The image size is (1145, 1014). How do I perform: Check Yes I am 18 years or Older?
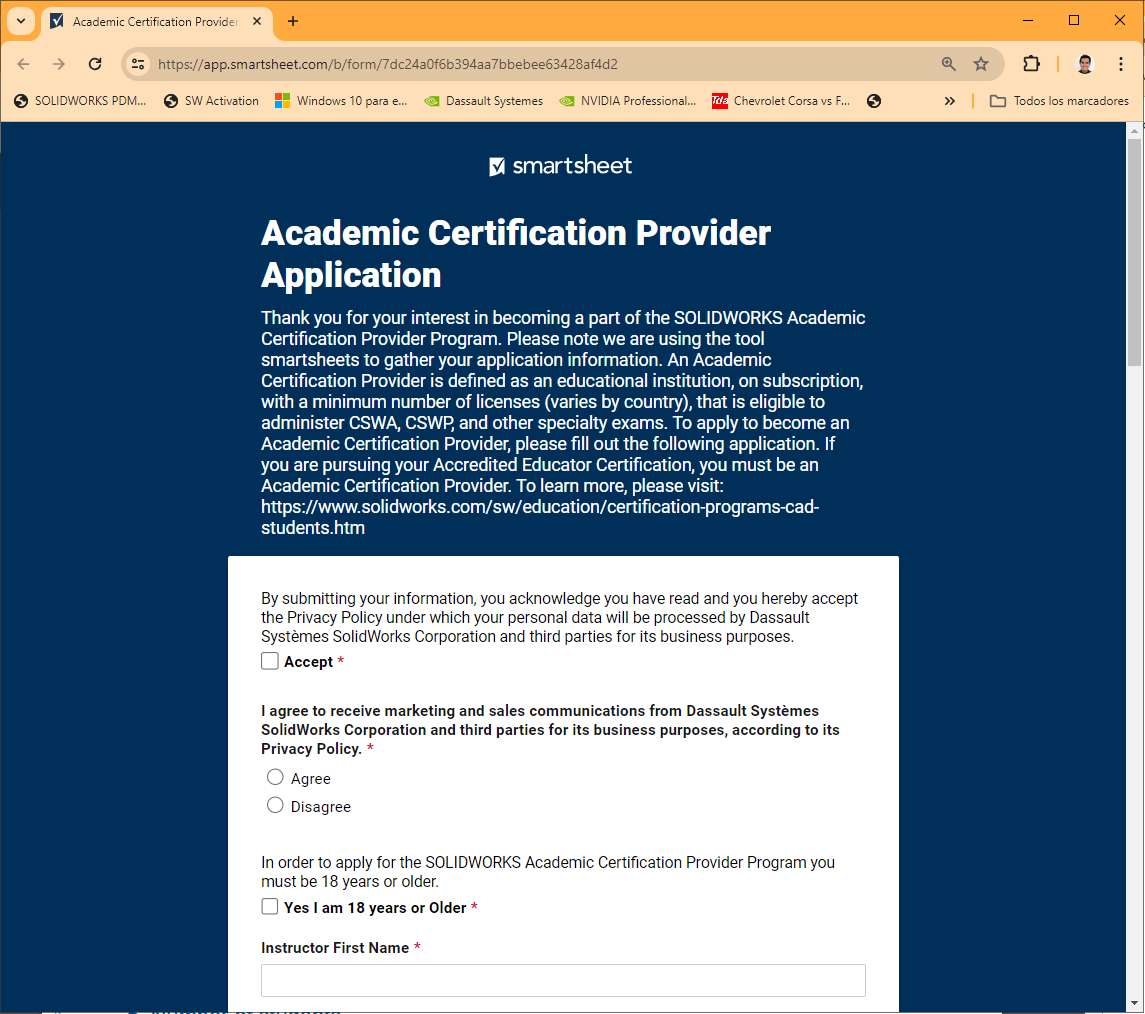point(270,907)
